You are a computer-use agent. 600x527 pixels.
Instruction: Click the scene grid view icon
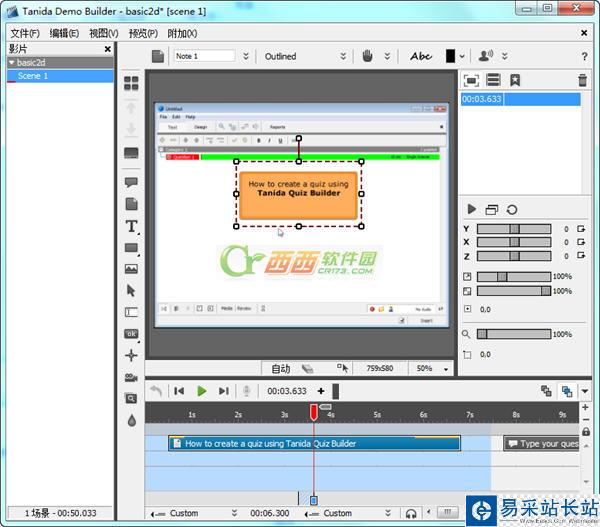131,83
